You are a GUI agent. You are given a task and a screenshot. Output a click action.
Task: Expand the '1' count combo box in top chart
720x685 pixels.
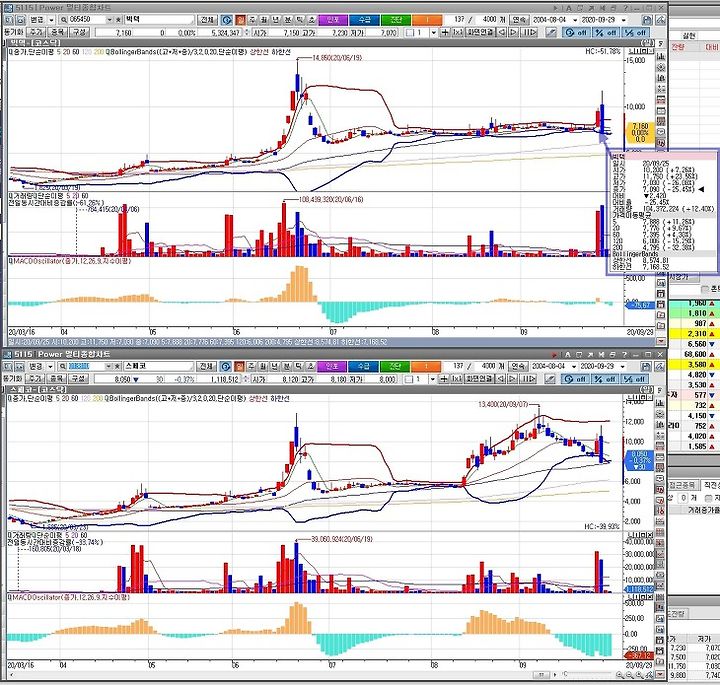[433, 33]
